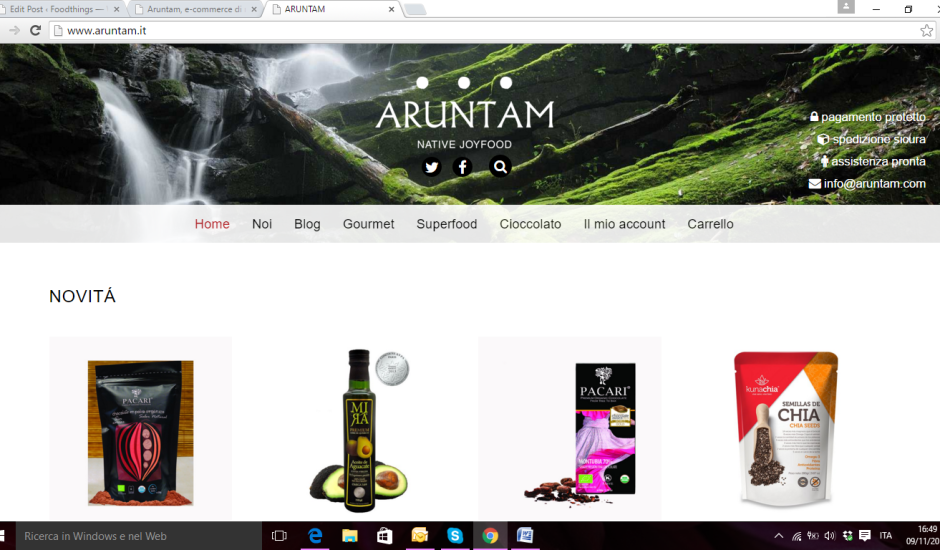Select the Chrome taskbar icon
The width and height of the screenshot is (940, 550).
click(x=490, y=536)
